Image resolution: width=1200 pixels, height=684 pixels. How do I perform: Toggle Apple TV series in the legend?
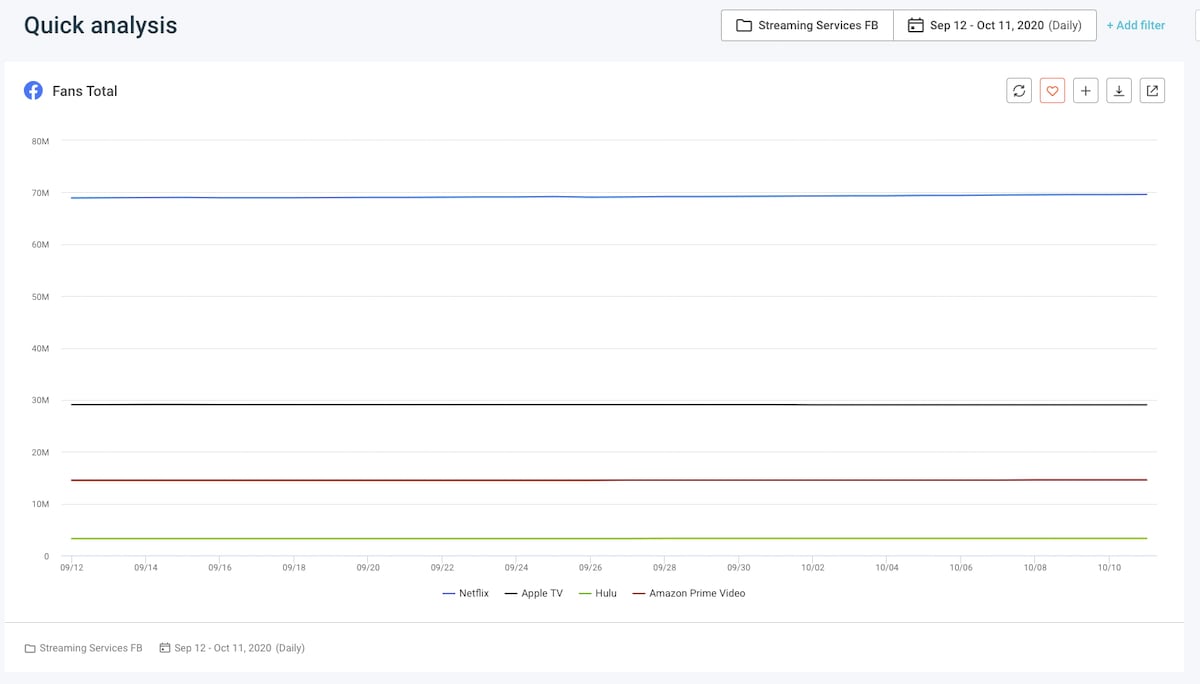click(534, 593)
